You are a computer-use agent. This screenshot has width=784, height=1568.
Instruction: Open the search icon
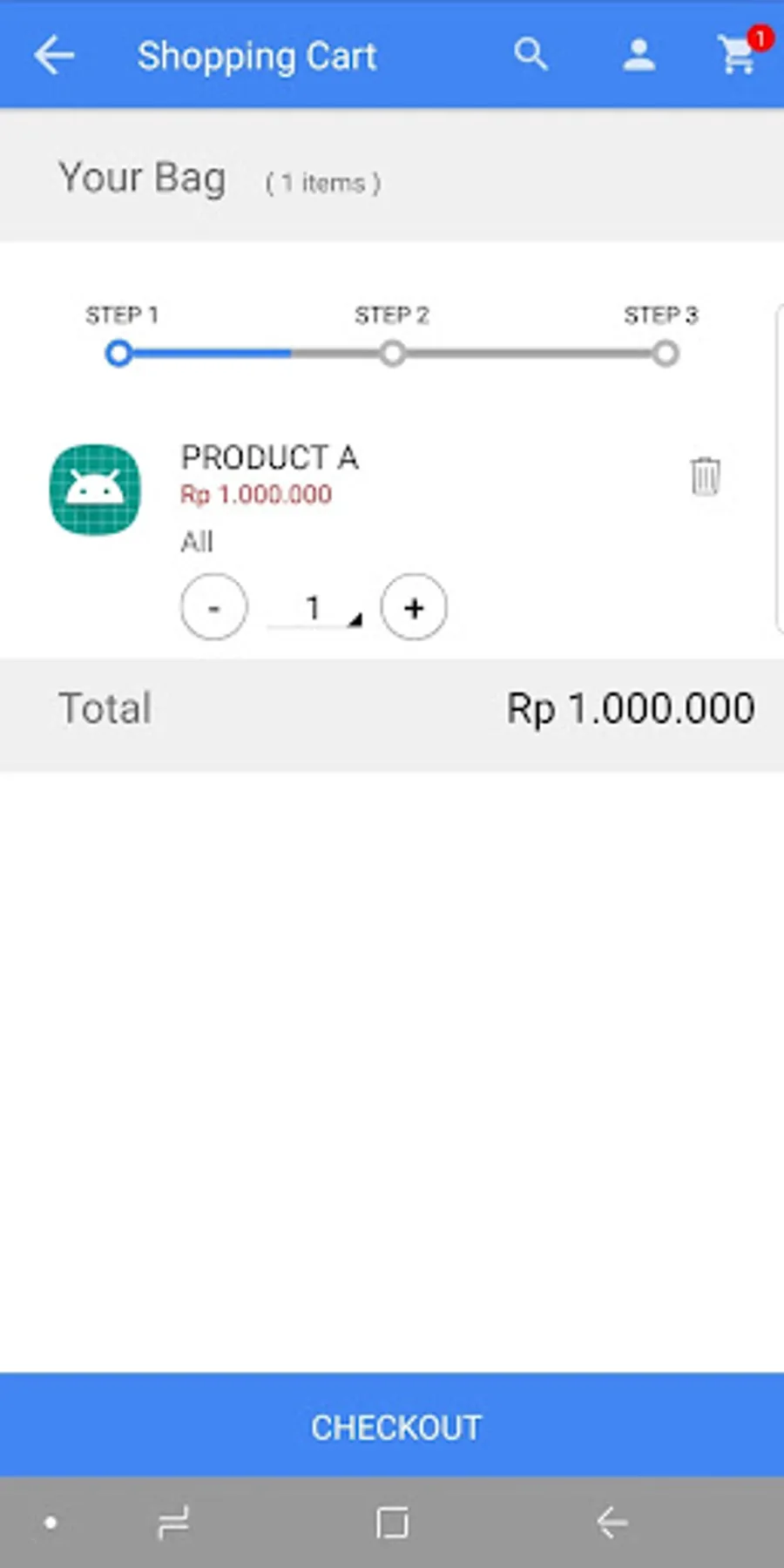tap(531, 56)
